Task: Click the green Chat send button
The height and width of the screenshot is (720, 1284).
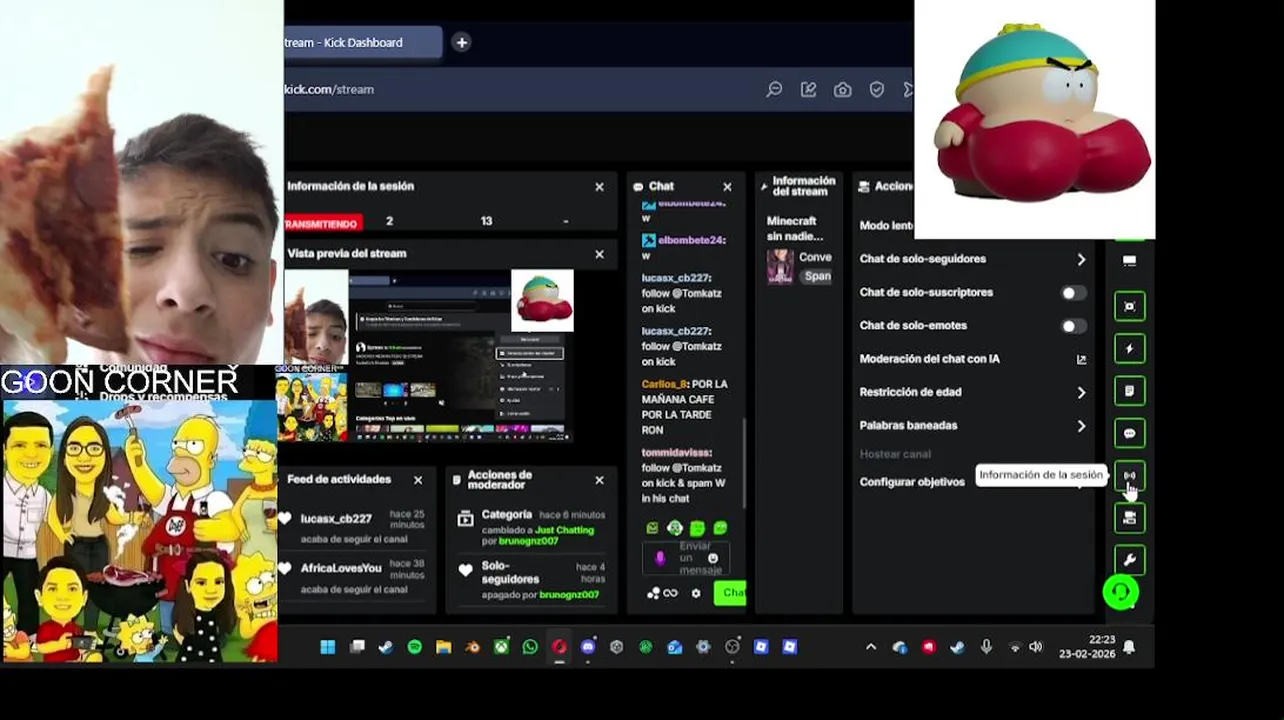Action: (x=731, y=593)
